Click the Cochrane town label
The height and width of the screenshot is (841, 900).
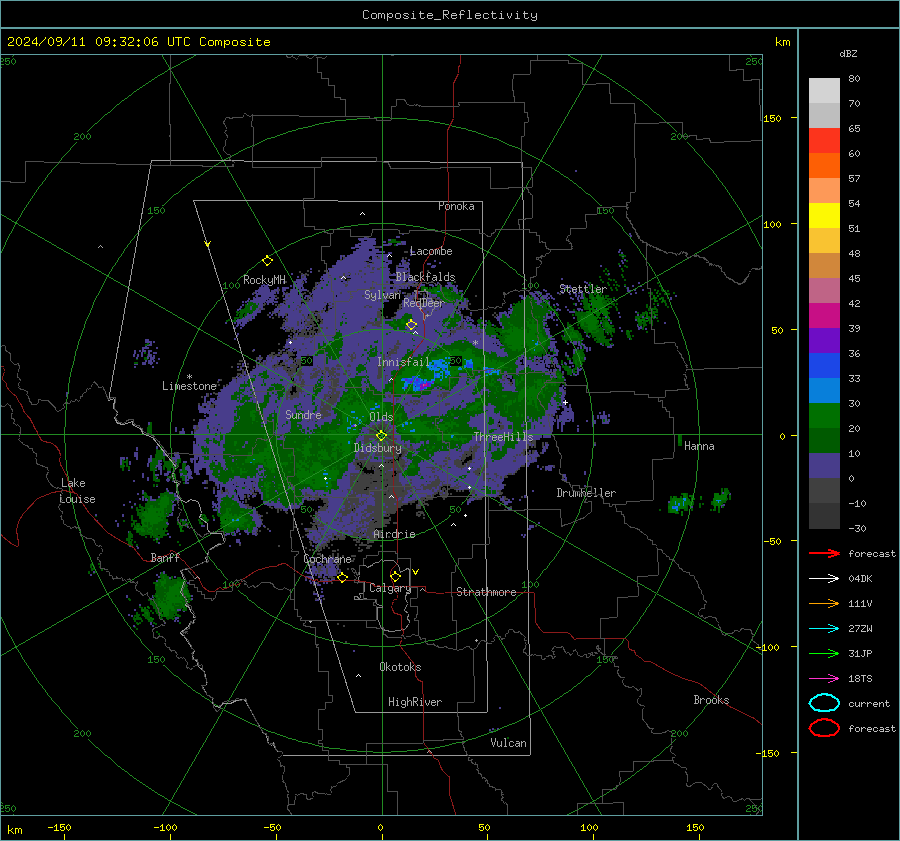click(x=327, y=559)
